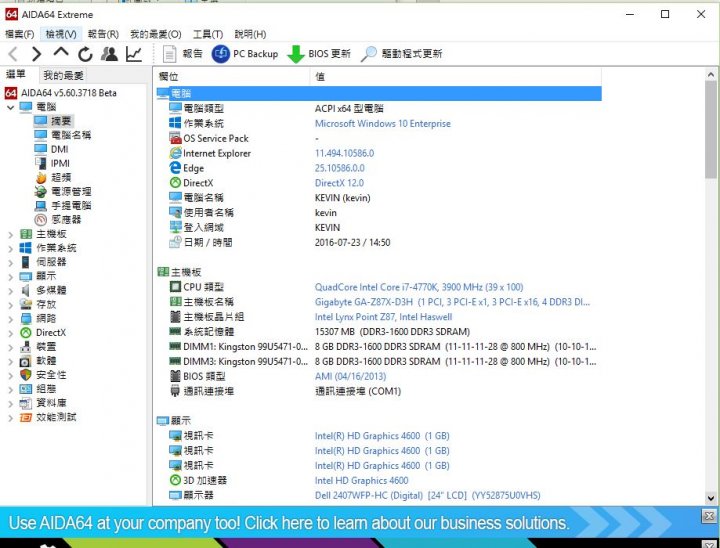Collapse the 電腦 tree node
The image size is (720, 548).
pyautogui.click(x=10, y=107)
